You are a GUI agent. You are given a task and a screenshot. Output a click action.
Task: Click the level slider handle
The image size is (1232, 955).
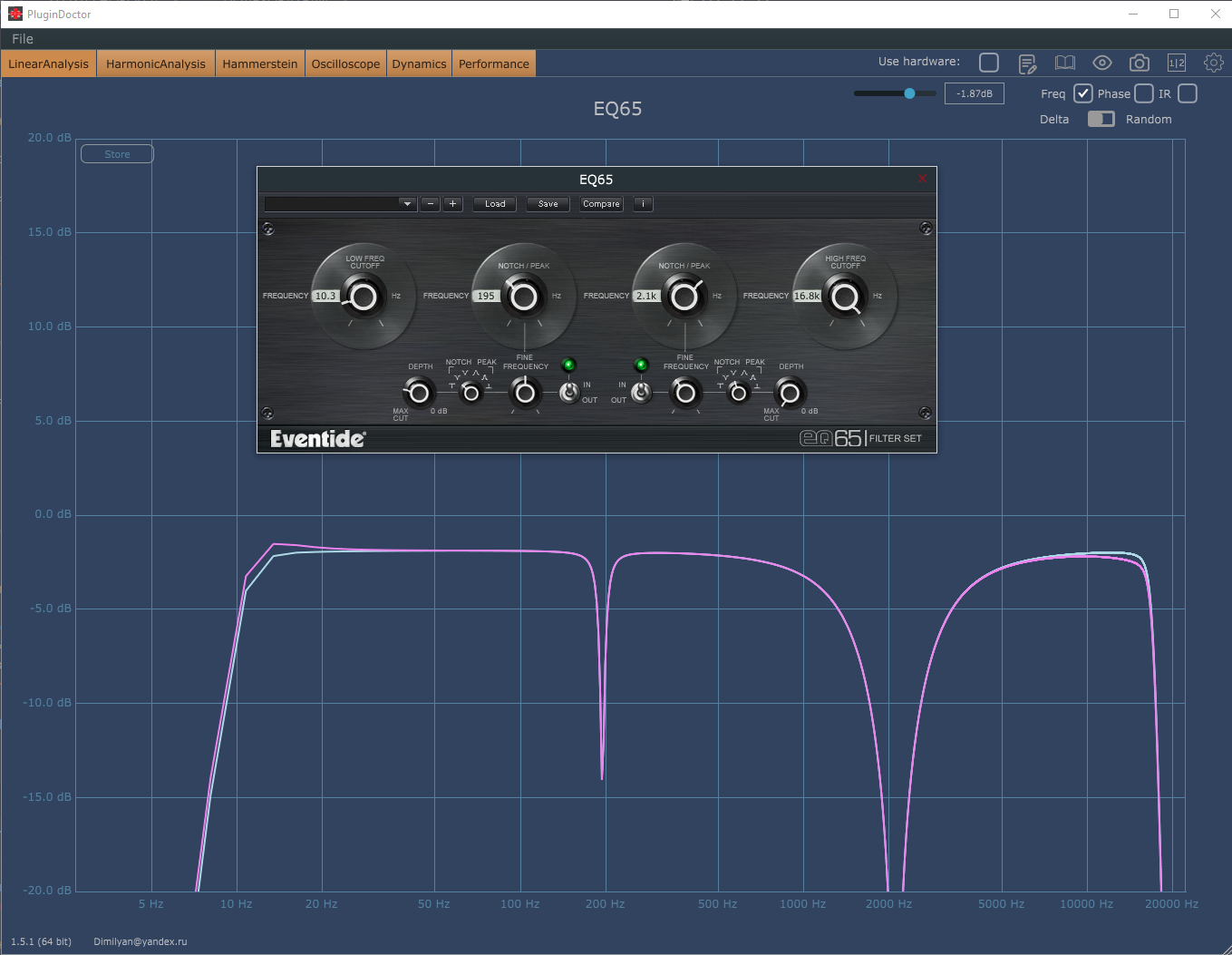coord(909,93)
